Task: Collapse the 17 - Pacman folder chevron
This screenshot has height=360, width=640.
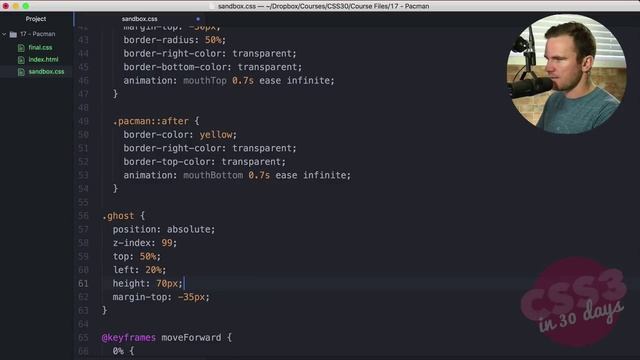Action: [4, 34]
